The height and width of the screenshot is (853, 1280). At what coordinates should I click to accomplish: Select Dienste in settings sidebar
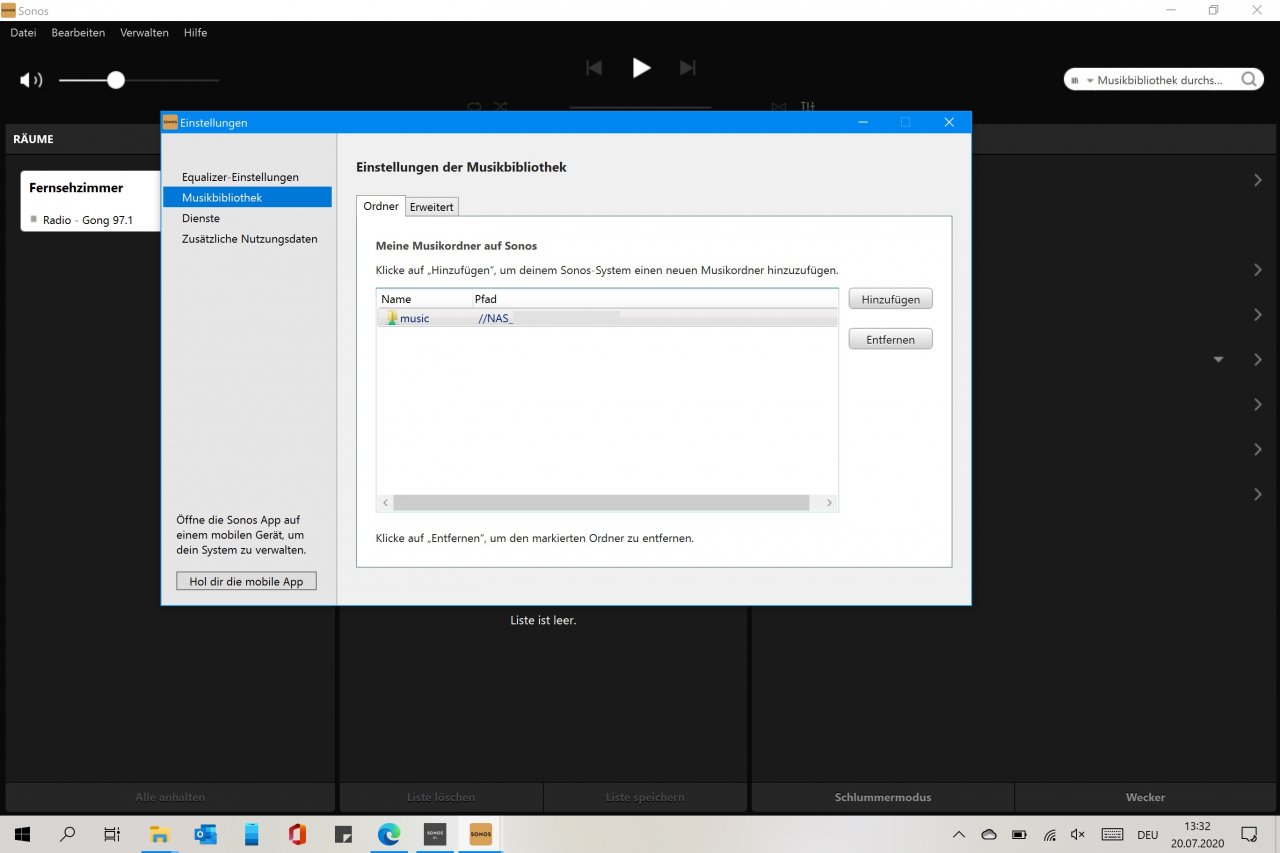[x=201, y=218]
